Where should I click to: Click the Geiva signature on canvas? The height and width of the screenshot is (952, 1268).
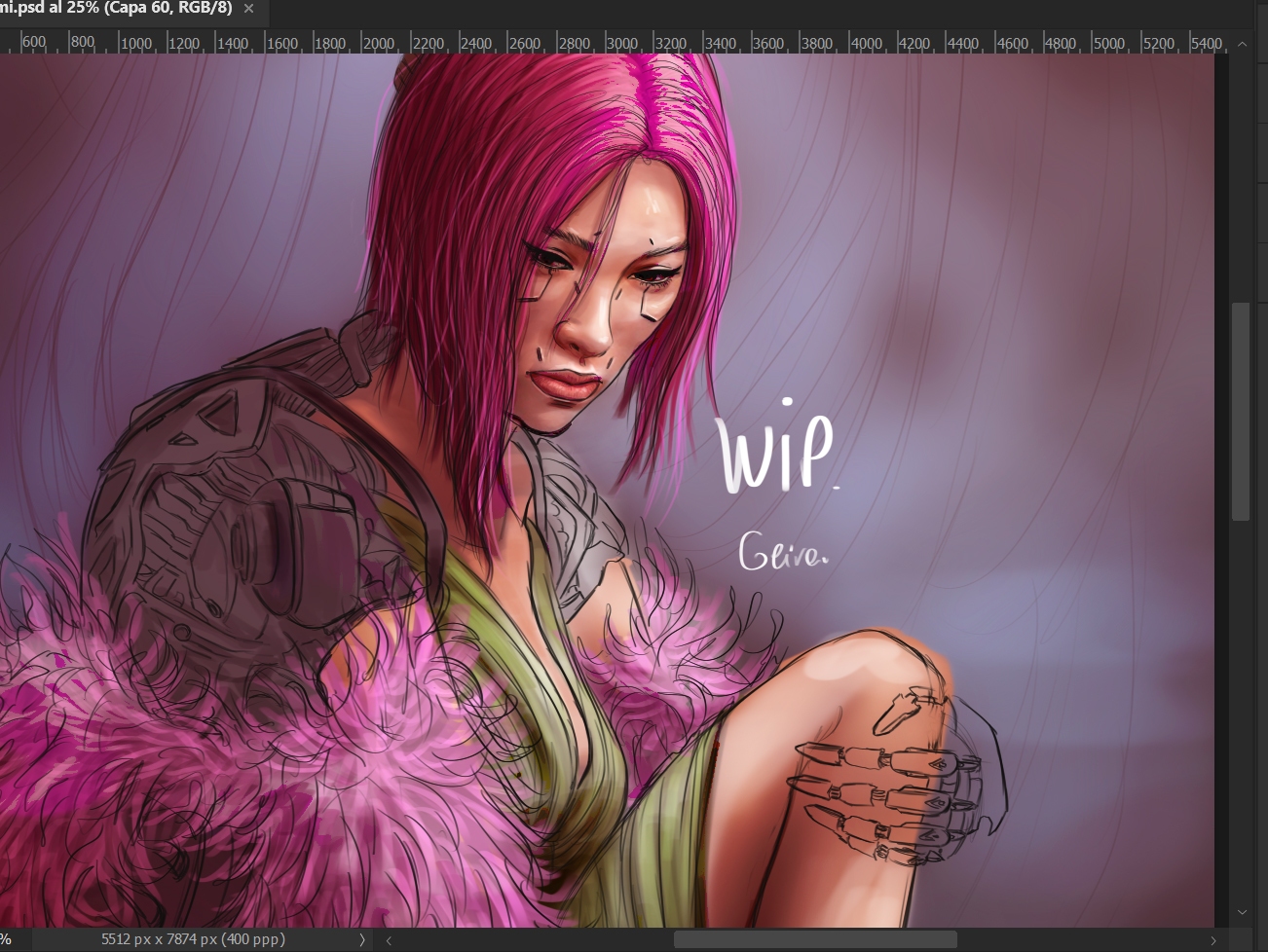[782, 553]
